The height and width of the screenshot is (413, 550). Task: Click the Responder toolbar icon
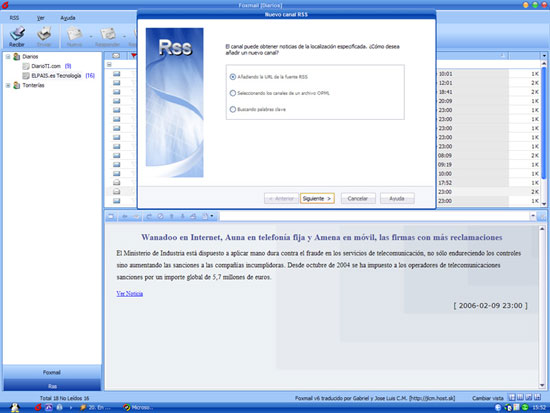pyautogui.click(x=108, y=36)
